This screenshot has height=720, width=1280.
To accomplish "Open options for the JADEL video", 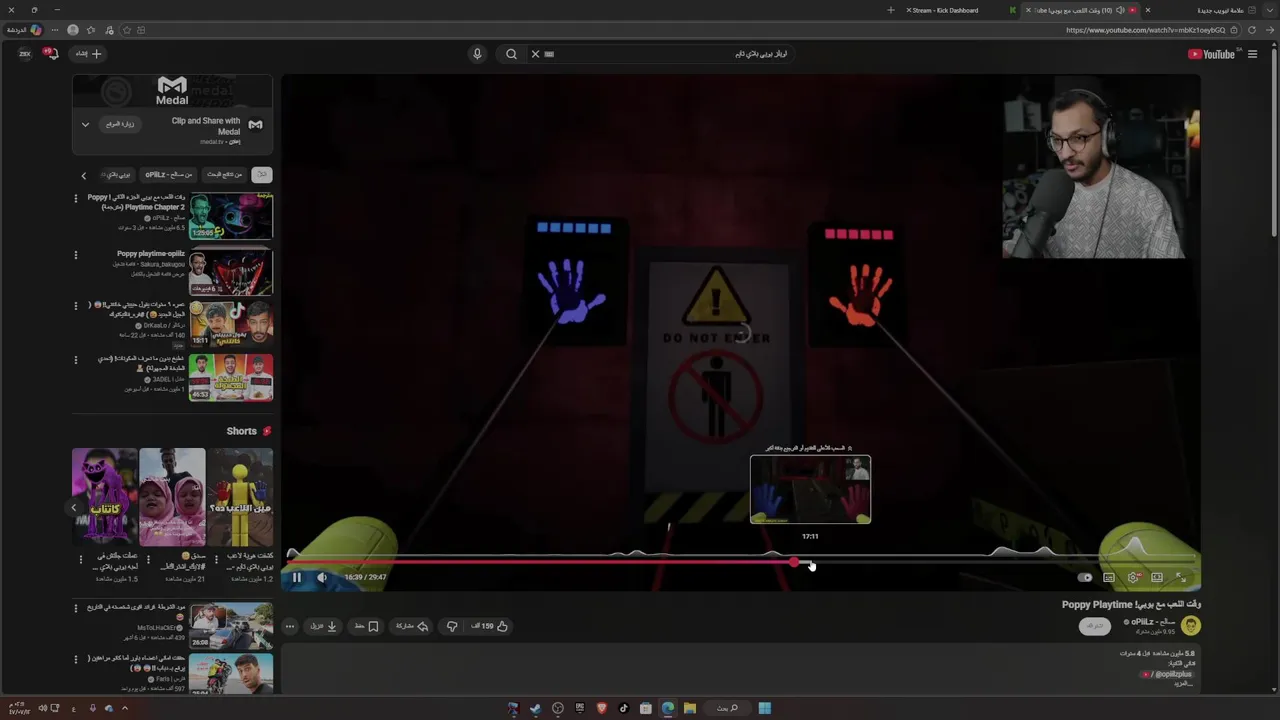I will coord(75,360).
